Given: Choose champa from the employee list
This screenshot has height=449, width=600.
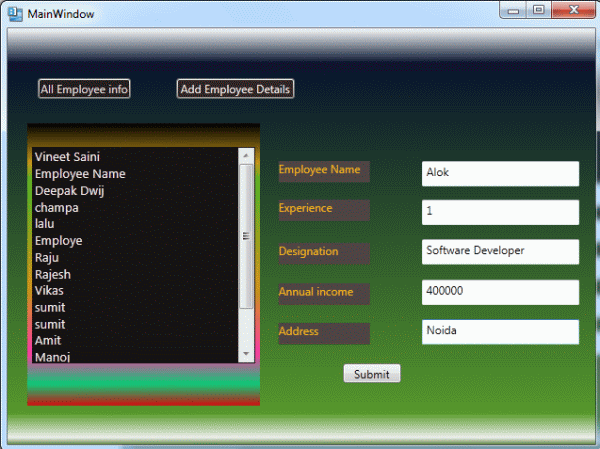Looking at the screenshot, I should tap(135, 207).
